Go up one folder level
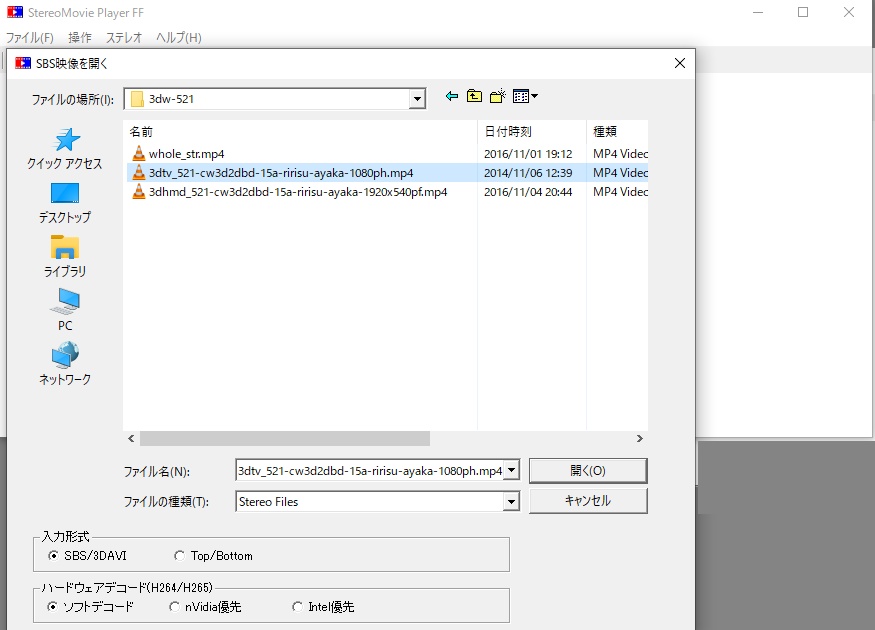 pos(474,97)
